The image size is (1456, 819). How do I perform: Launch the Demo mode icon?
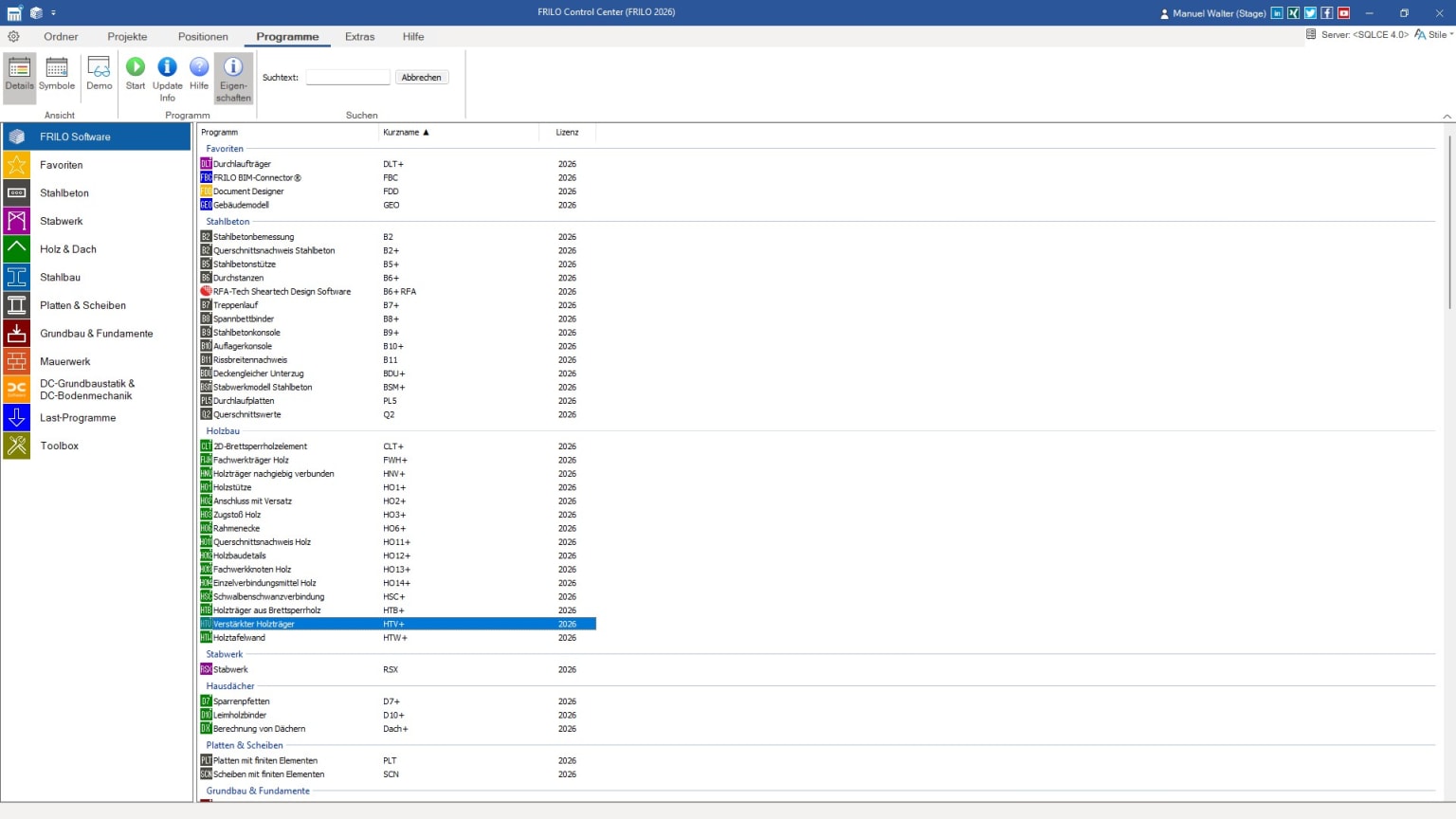click(100, 75)
